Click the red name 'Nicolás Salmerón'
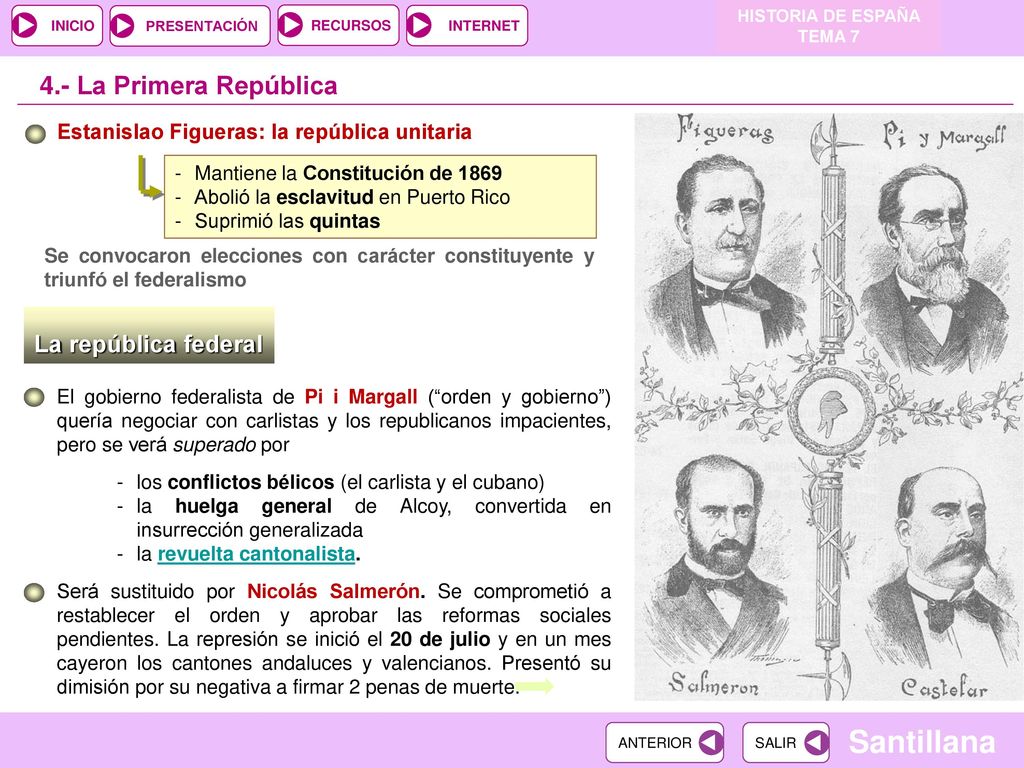1024x768 pixels. [x=336, y=592]
